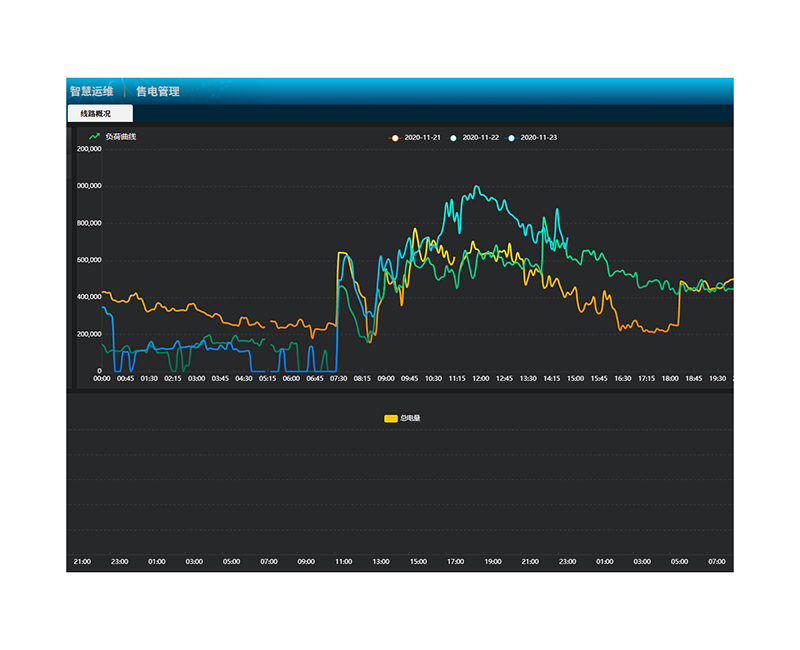
Task: Toggle the 总电量 legend label text
Action: (x=410, y=418)
